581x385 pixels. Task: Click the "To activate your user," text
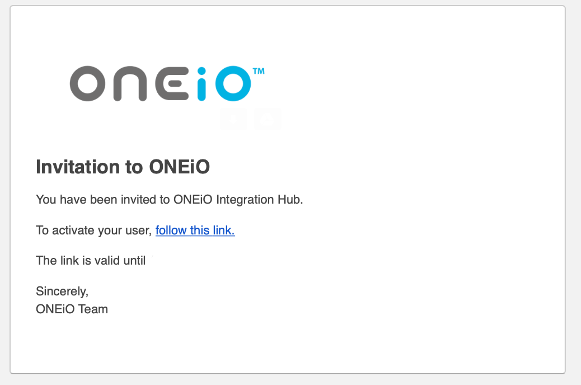pos(94,230)
